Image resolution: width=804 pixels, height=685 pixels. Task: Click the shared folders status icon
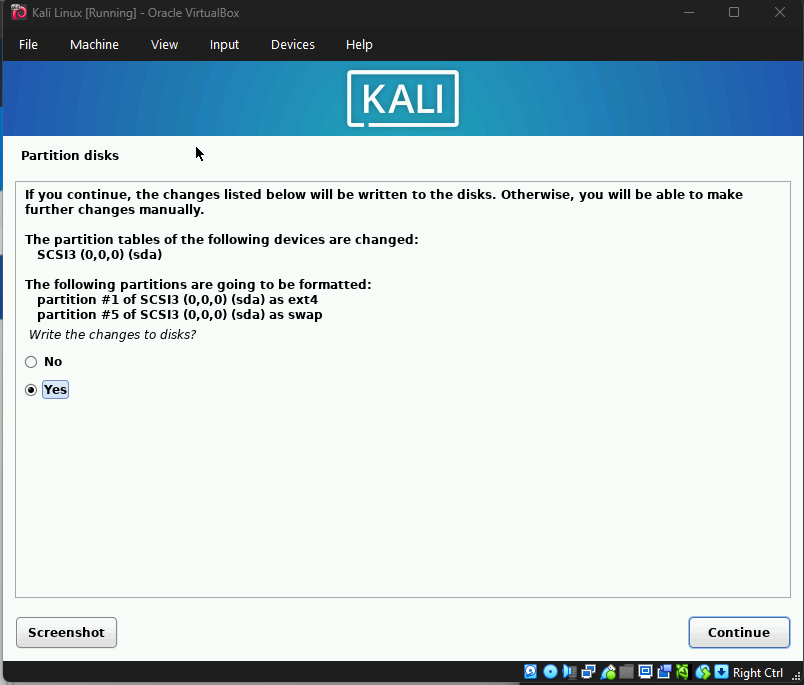(626, 672)
